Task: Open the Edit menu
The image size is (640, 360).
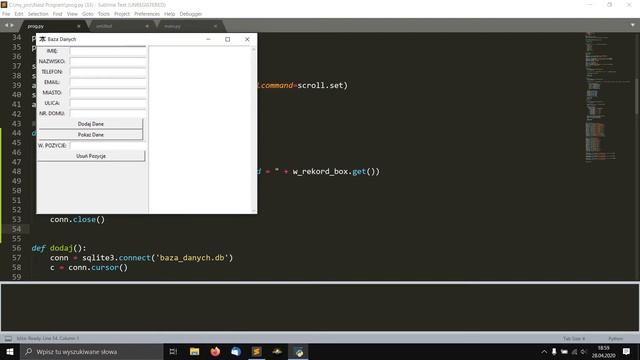Action: 19,14
